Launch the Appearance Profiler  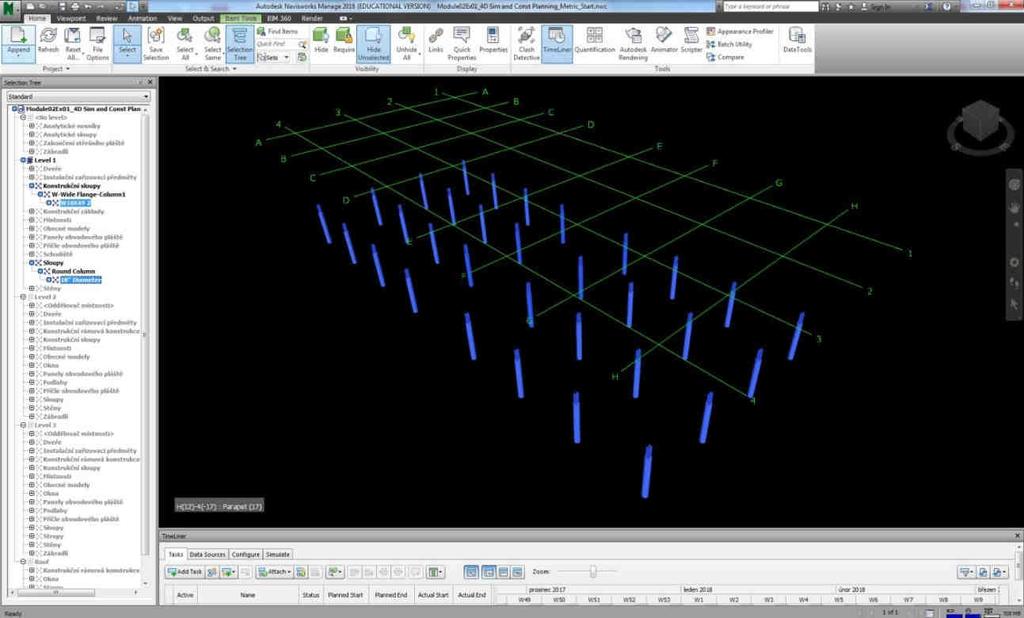tap(739, 31)
